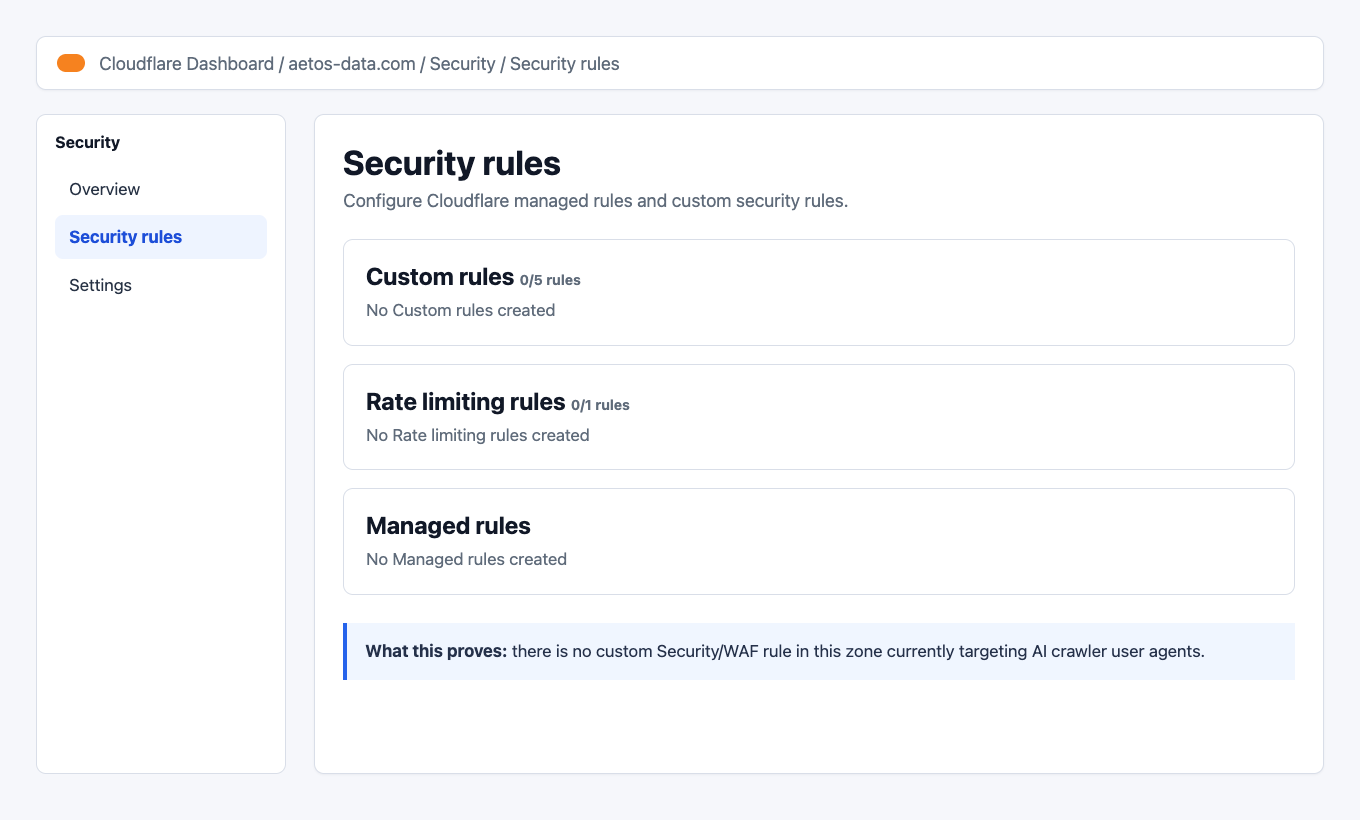Open Settings in the Security sidebar
This screenshot has width=1360, height=820.
(161, 285)
